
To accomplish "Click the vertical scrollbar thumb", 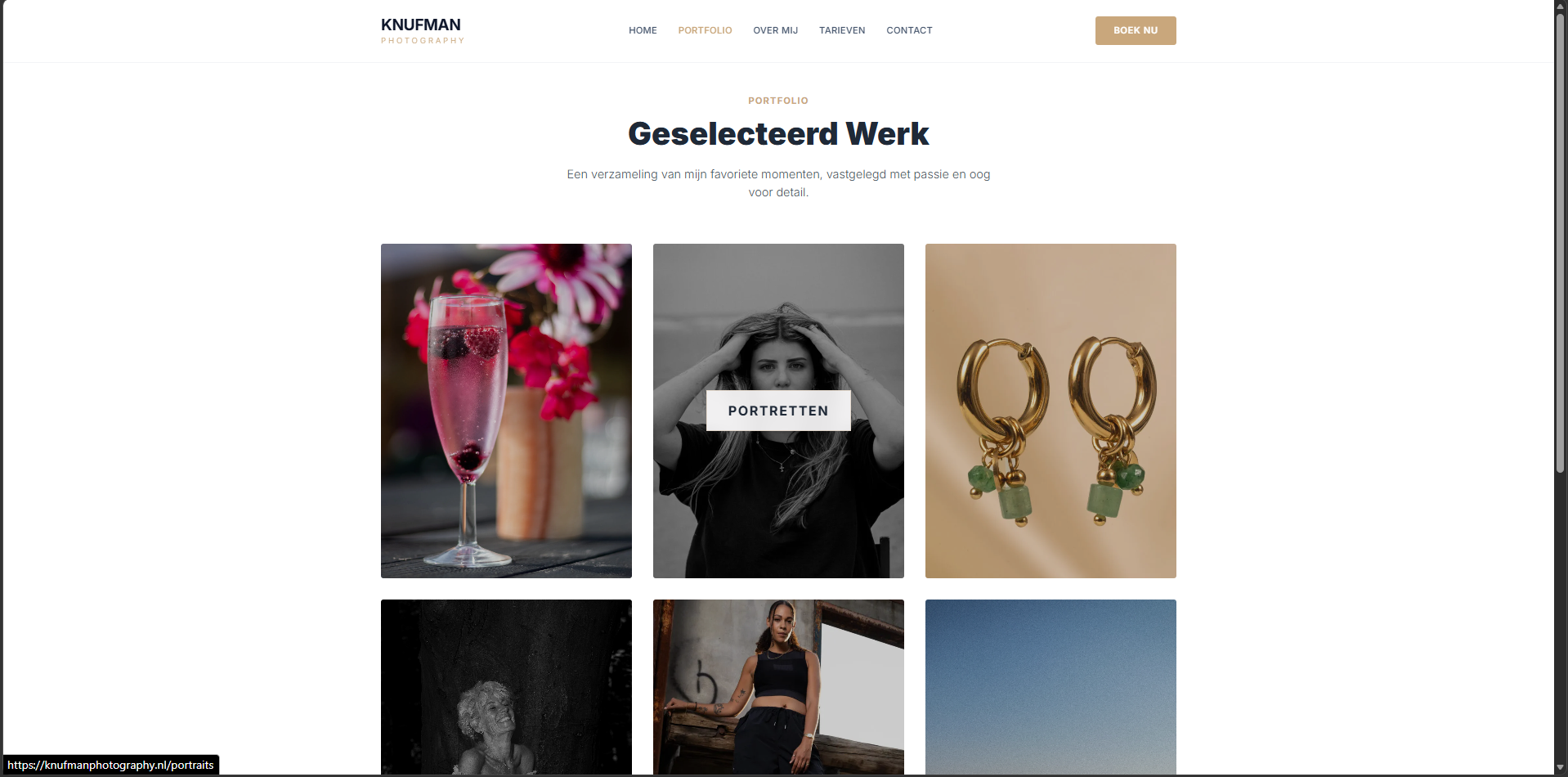I will [x=1561, y=243].
